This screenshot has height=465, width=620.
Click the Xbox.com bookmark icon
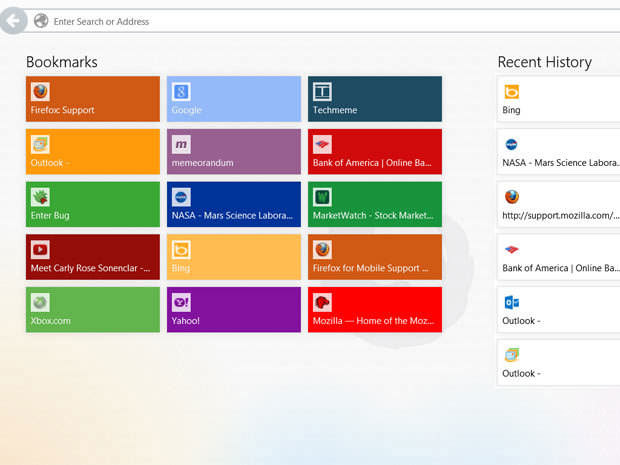point(40,302)
